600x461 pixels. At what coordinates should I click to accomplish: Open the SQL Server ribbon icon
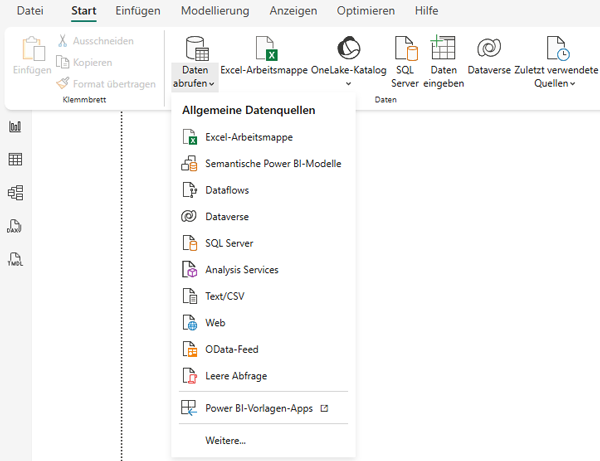pyautogui.click(x=405, y=48)
